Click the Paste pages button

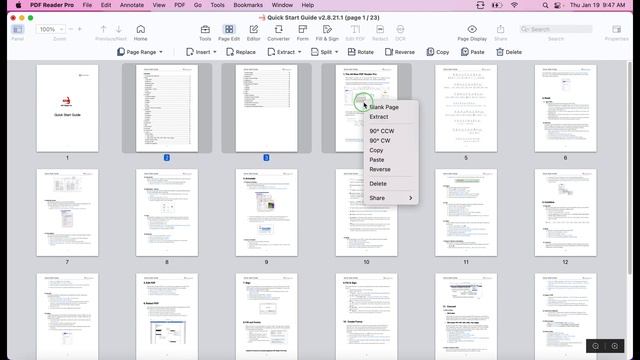472,52
